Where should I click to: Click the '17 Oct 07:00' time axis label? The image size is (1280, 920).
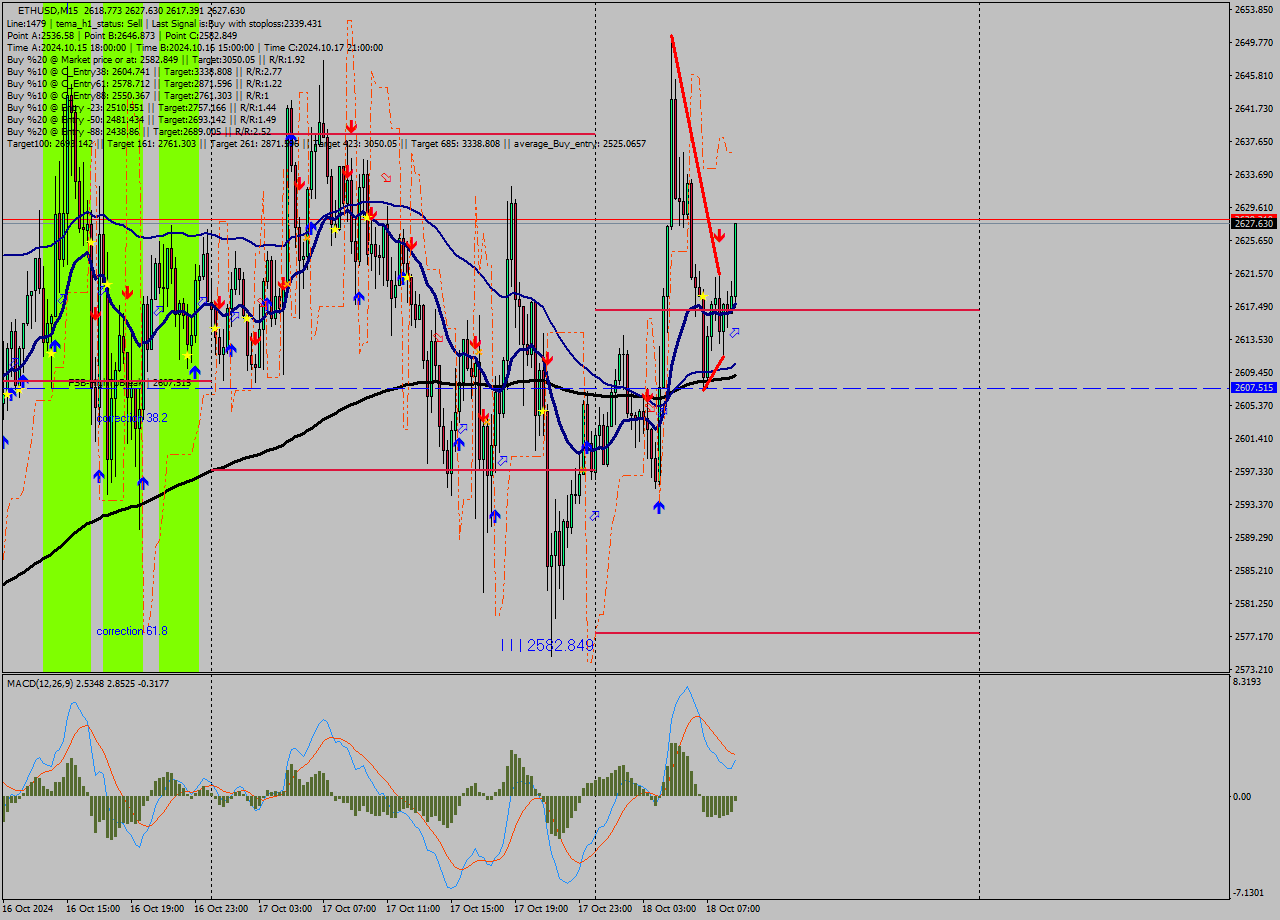tap(349, 909)
